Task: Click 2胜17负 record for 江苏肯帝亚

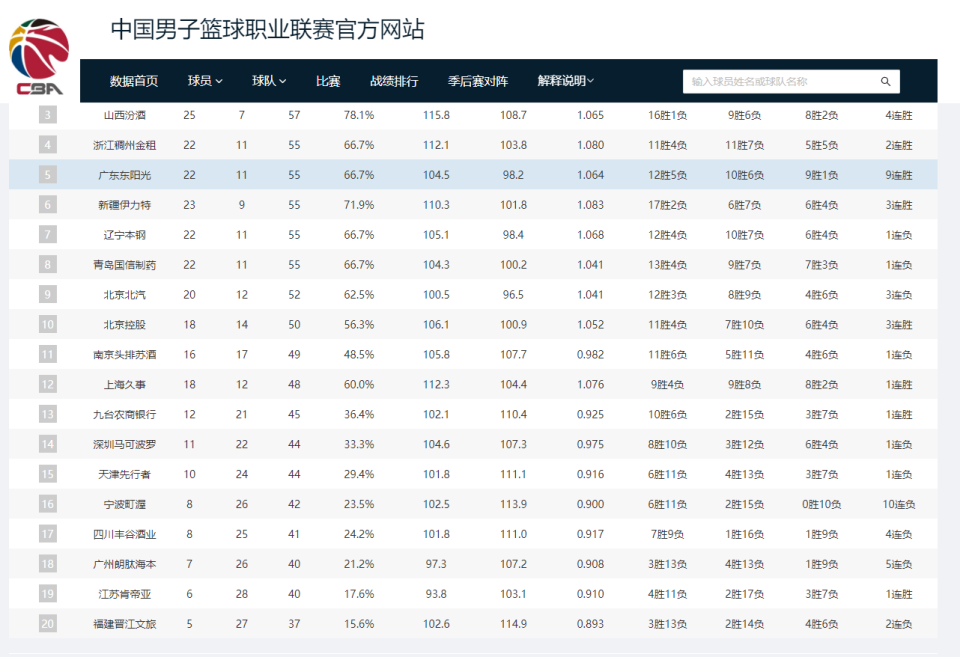Action: 744,595
